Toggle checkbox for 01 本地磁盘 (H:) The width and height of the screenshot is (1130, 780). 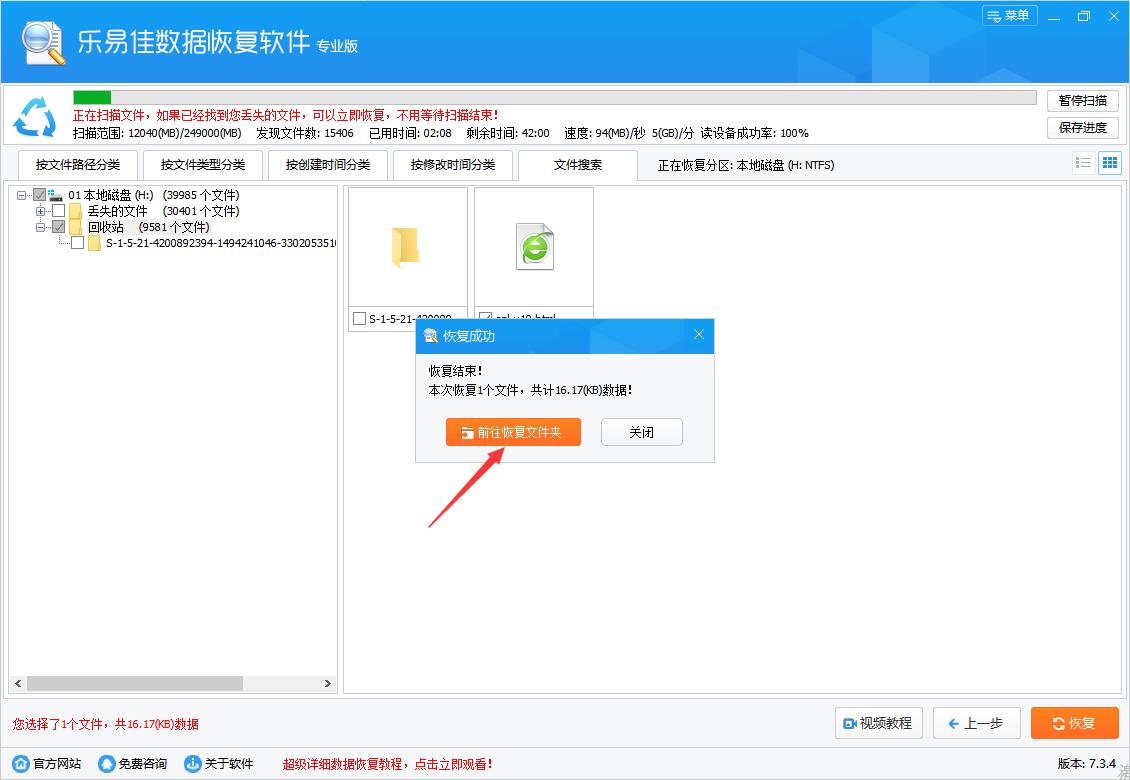40,195
